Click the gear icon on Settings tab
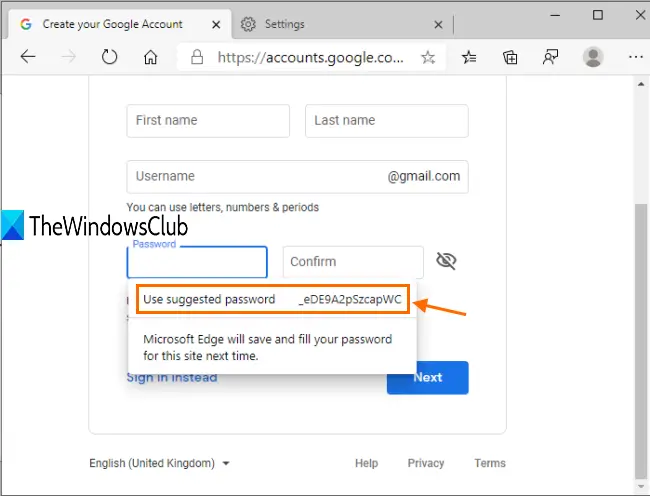650x496 pixels. coord(248,24)
